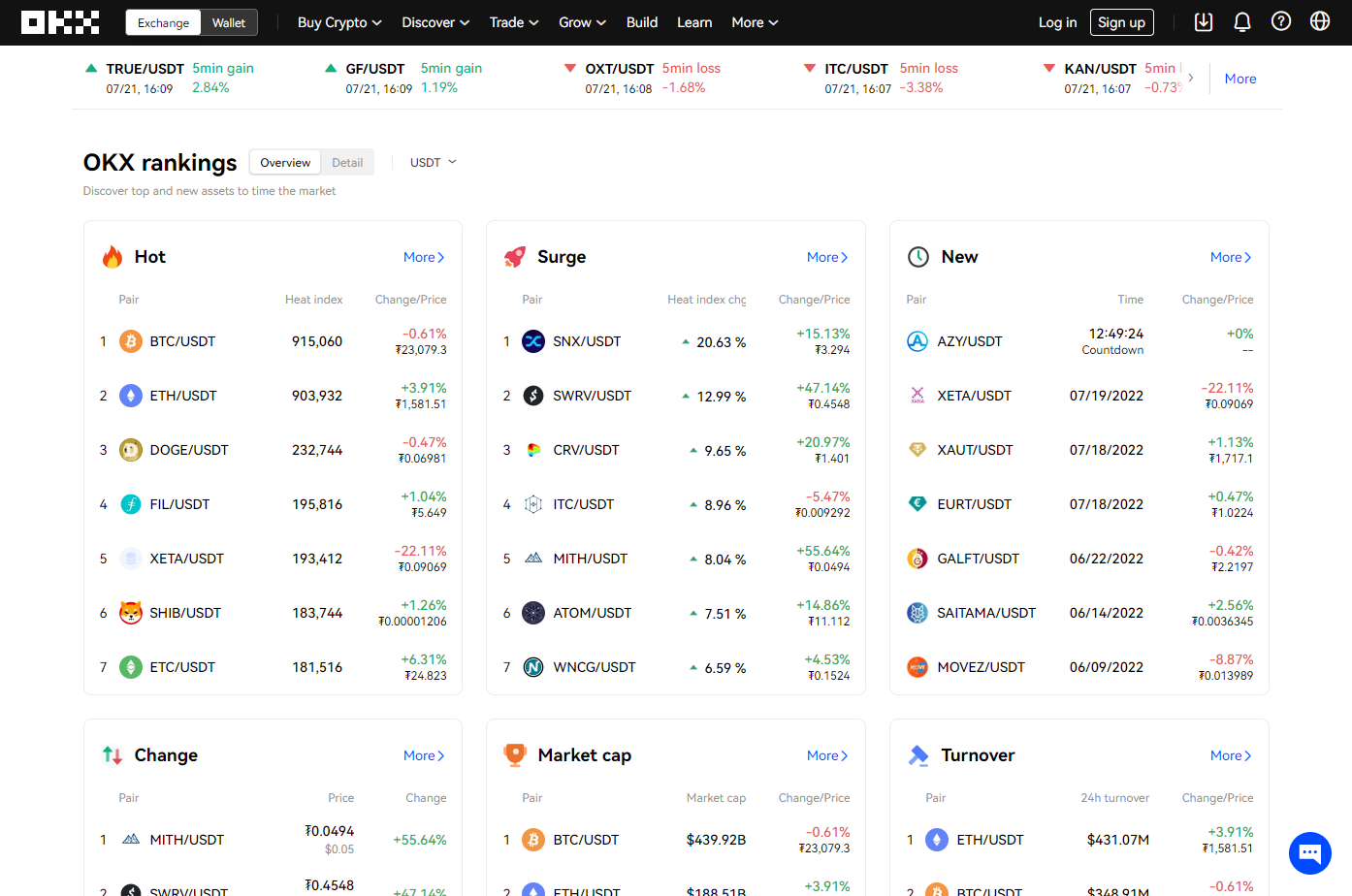1352x896 pixels.
Task: Open More in the Turnover card
Action: point(1231,755)
